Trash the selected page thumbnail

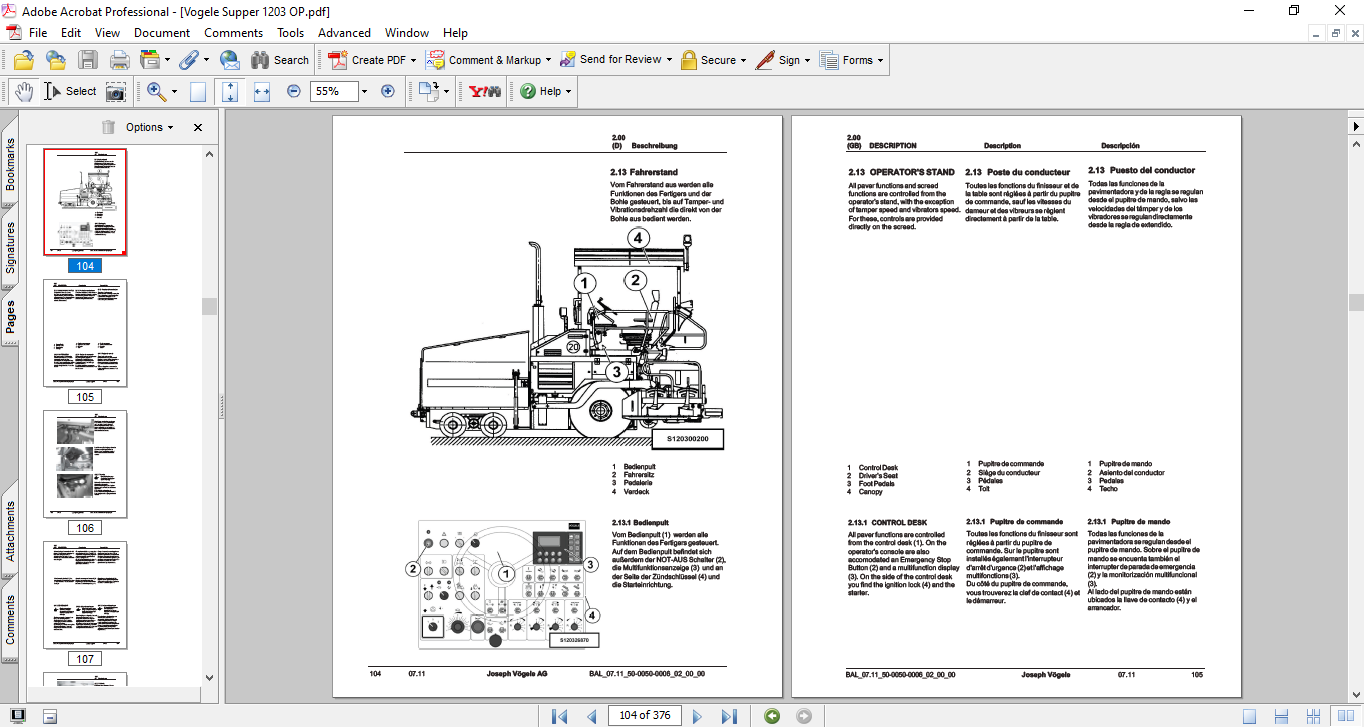point(108,127)
